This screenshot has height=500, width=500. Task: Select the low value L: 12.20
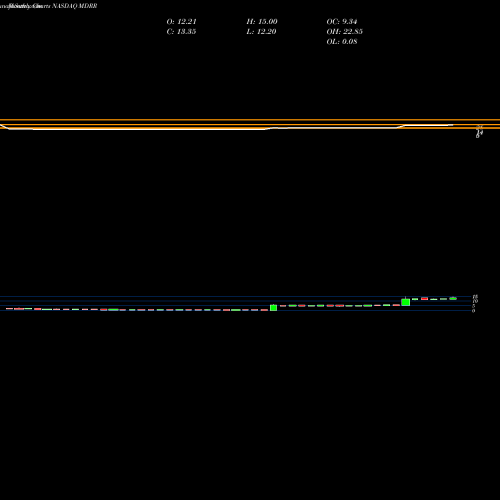point(261,32)
